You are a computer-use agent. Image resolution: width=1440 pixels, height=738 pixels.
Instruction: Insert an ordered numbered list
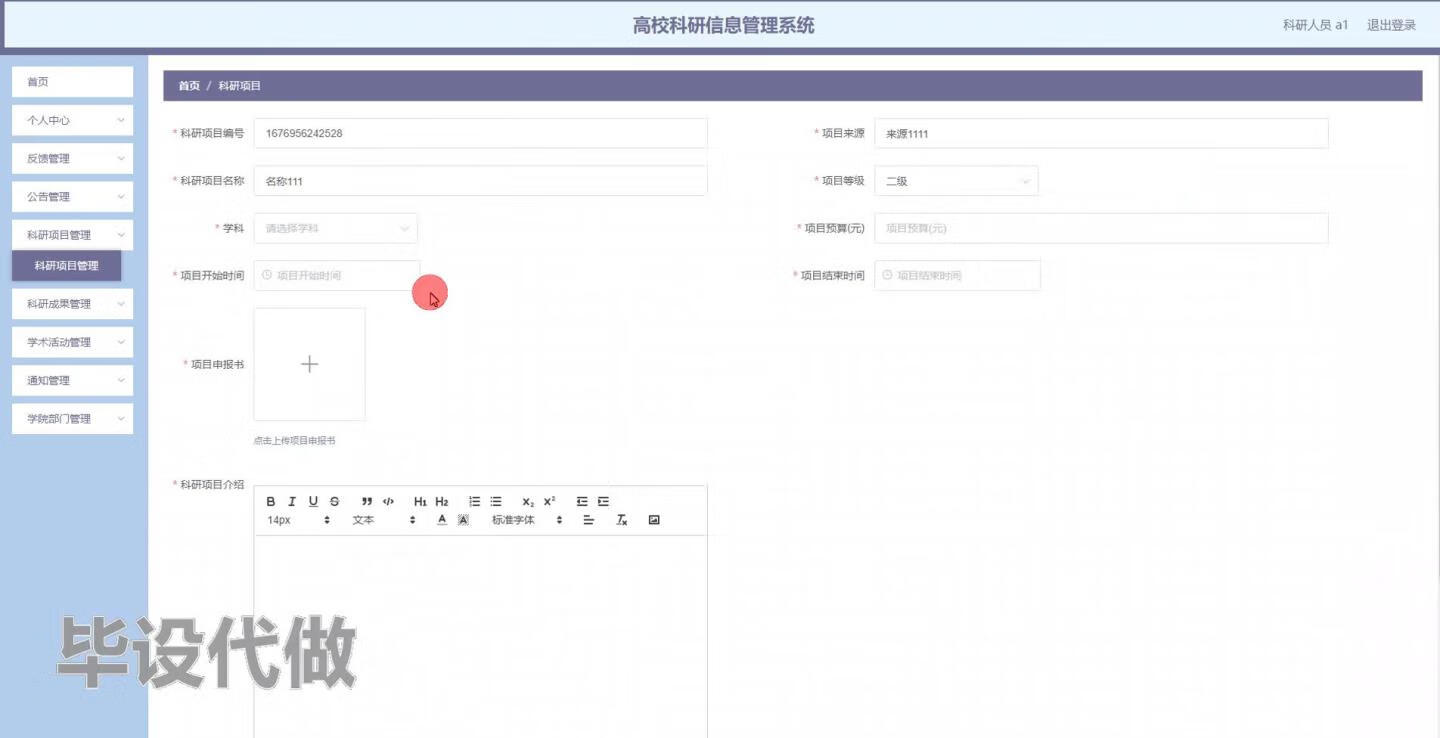[x=475, y=501]
